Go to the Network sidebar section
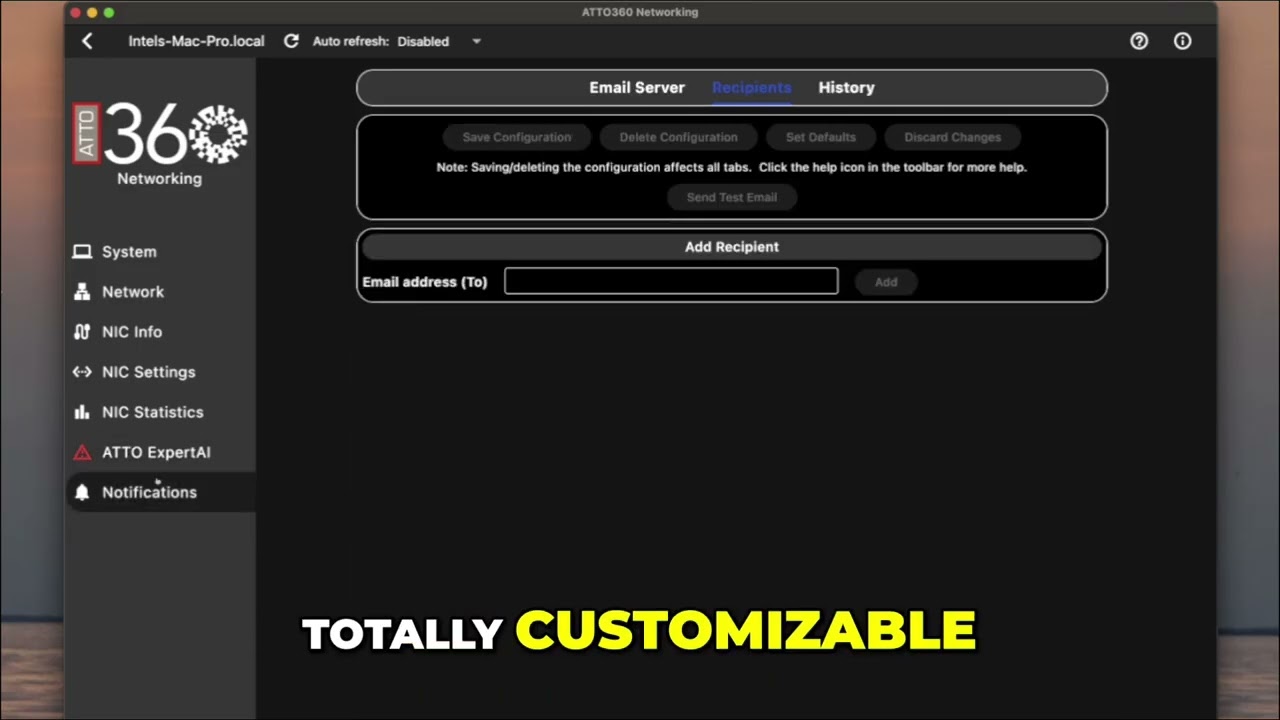 pos(161,292)
